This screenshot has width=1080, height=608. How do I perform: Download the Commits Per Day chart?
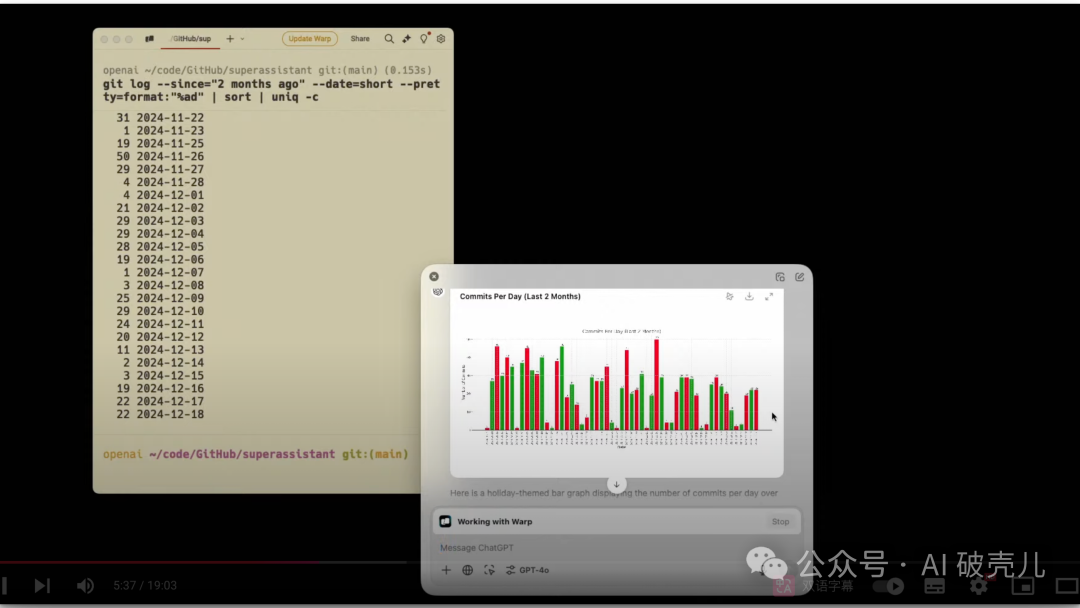(x=749, y=297)
